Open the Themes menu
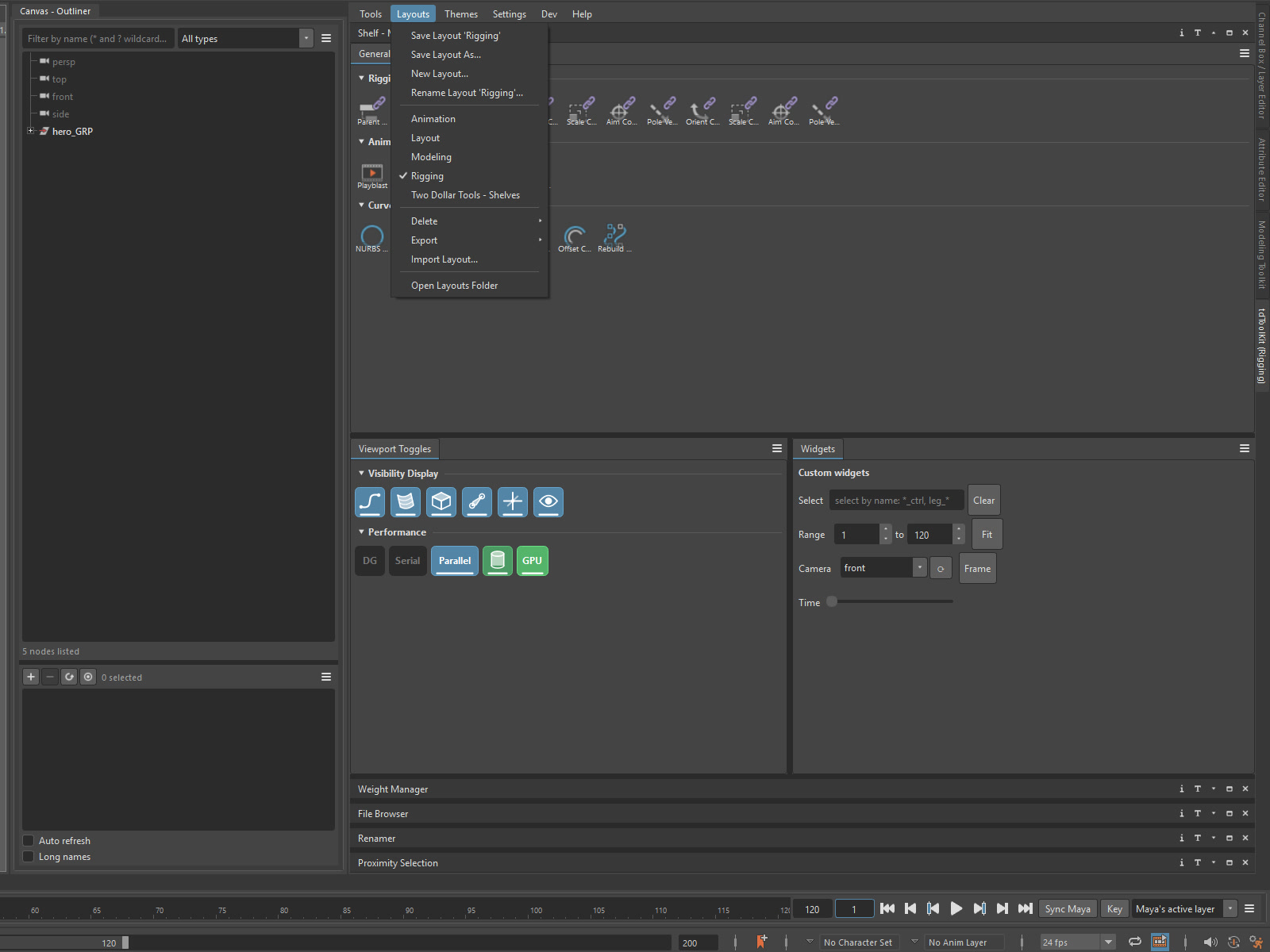This screenshot has width=1270, height=952. (460, 14)
